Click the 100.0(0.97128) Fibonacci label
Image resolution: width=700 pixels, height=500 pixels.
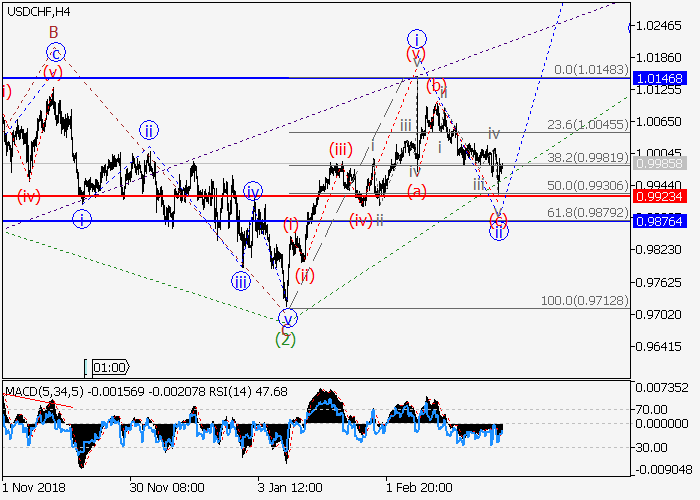(x=584, y=301)
